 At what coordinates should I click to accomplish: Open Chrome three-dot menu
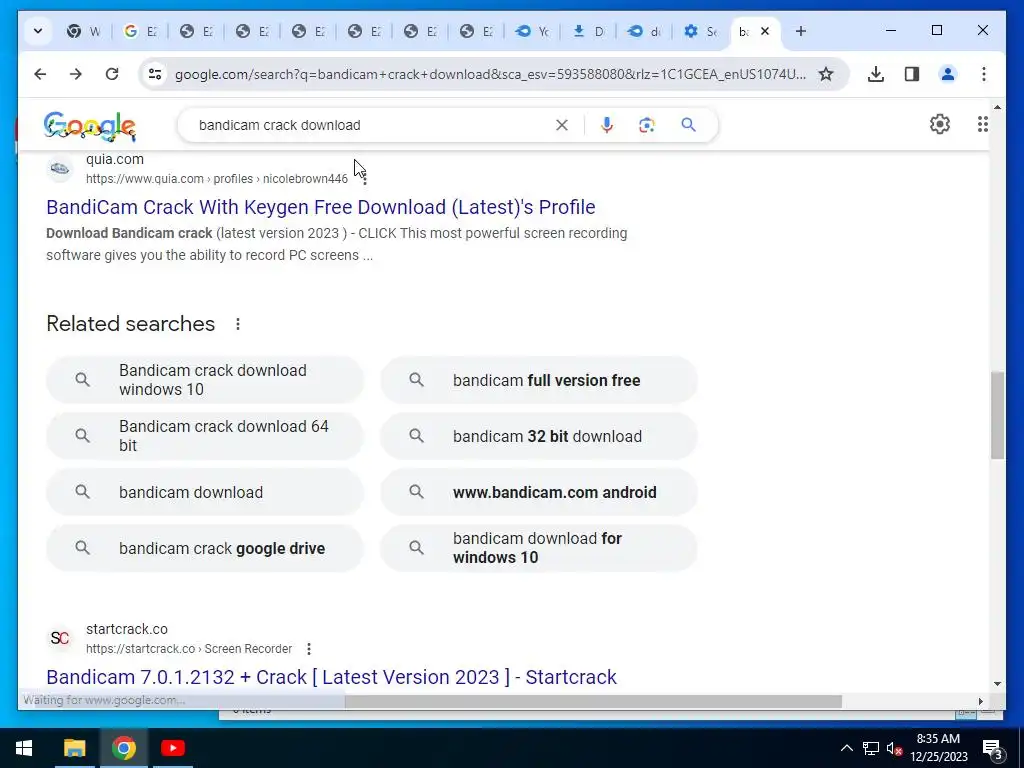click(x=984, y=74)
